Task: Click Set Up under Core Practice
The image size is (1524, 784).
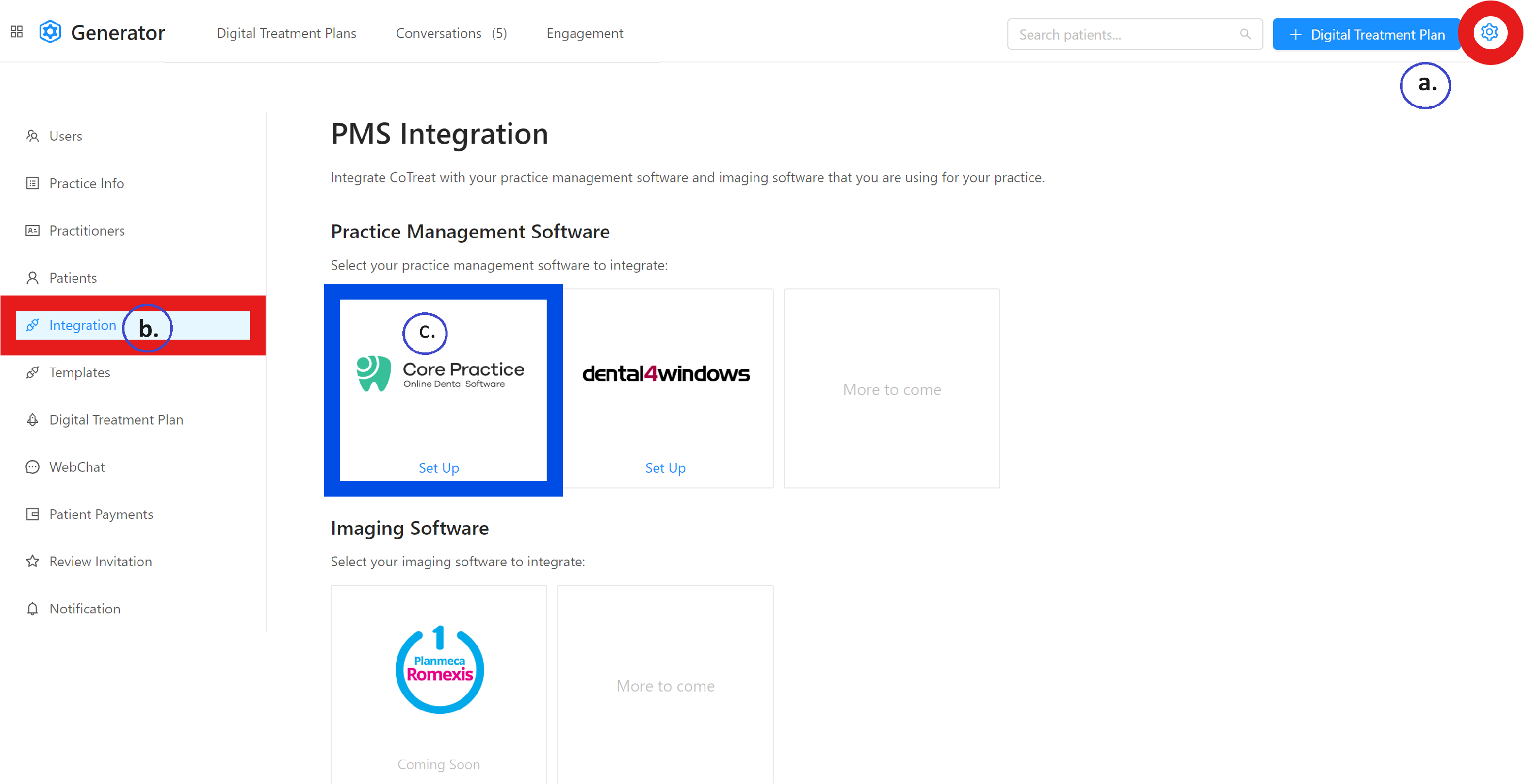Action: (x=438, y=468)
